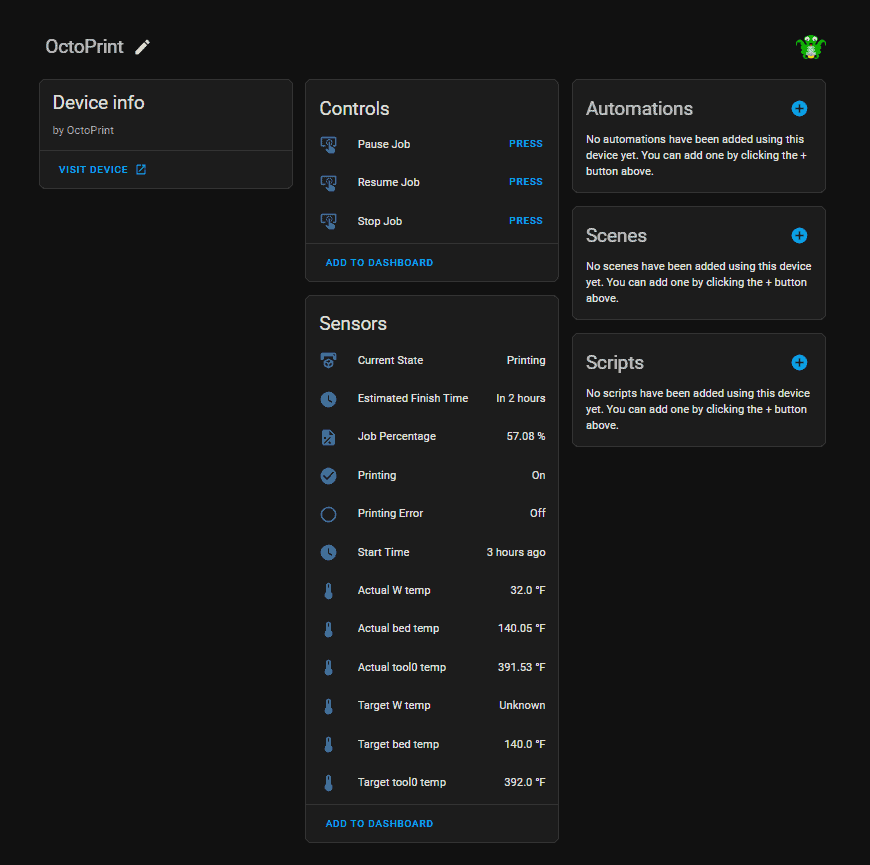Open the VISIT DEVICE link
Screen dimensions: 870x865
tap(102, 169)
